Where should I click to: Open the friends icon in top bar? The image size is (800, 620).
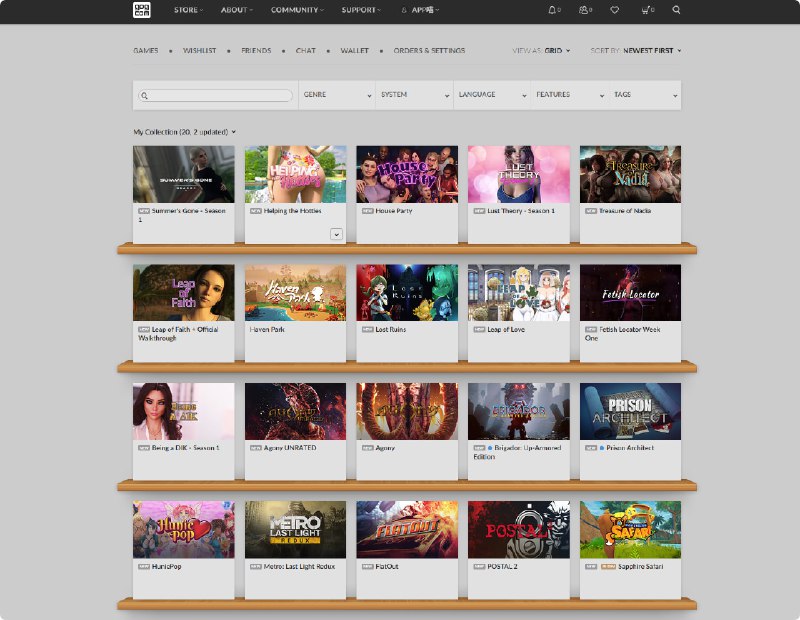click(x=585, y=10)
